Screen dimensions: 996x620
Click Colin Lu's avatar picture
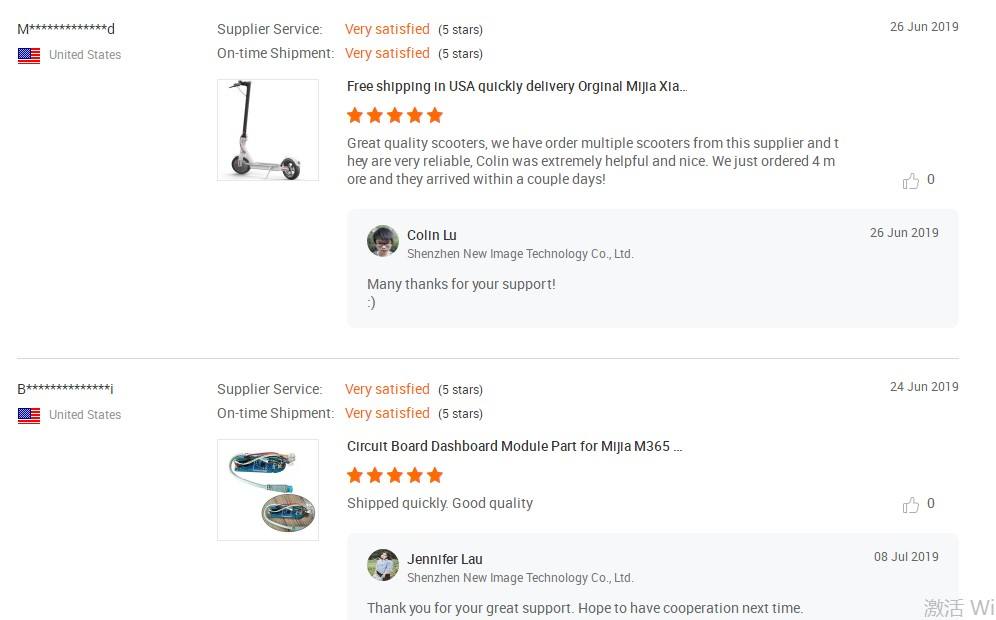pyautogui.click(x=383, y=241)
